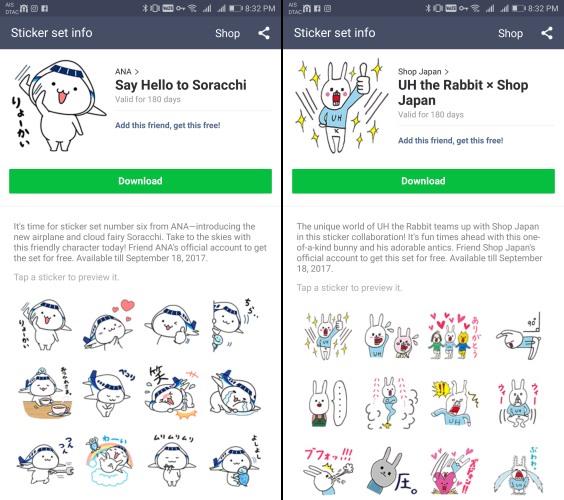Tap Add this friend link for ANA
This screenshot has height=500, width=564.
[168, 125]
